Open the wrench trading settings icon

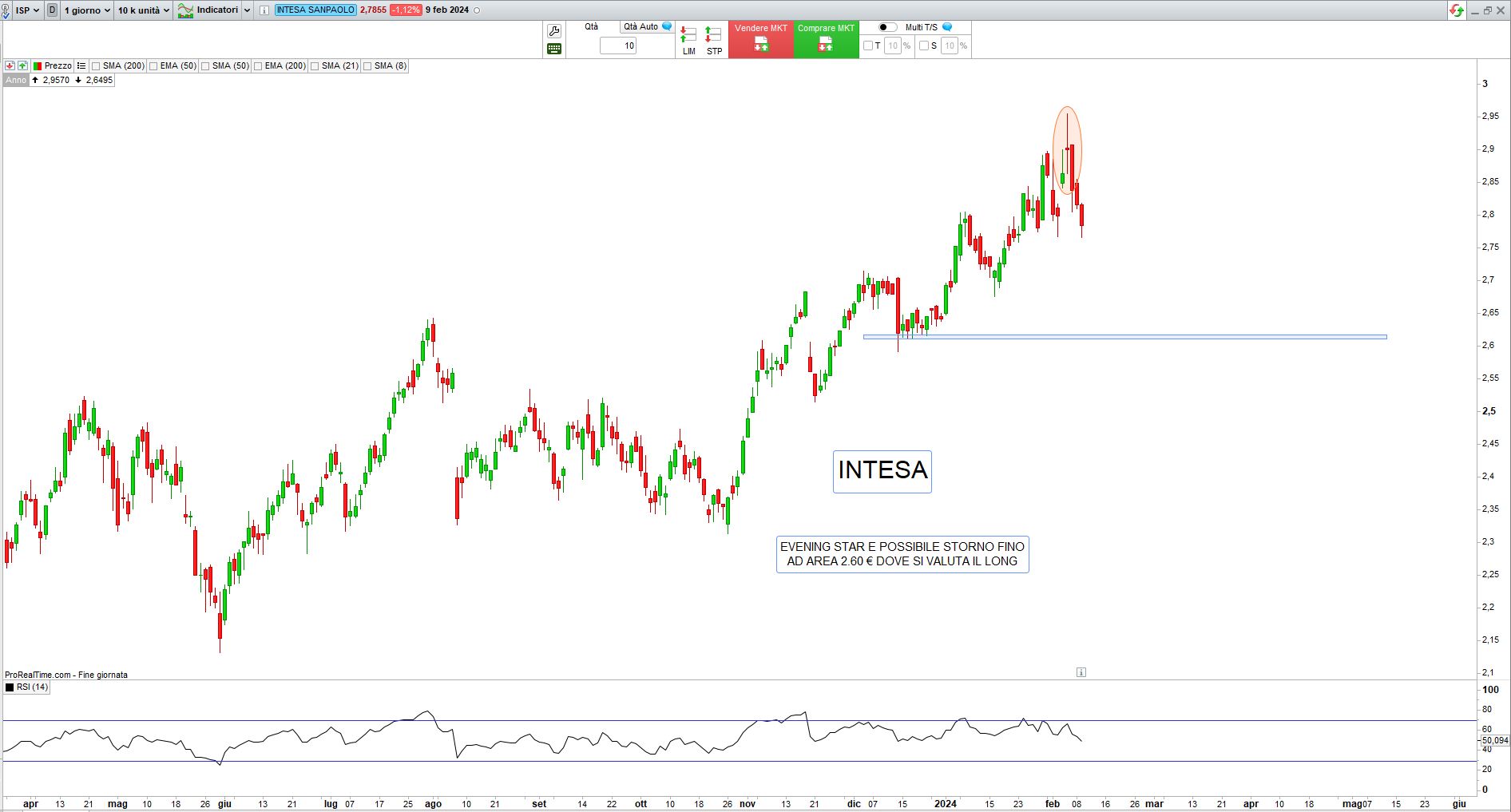[x=554, y=31]
